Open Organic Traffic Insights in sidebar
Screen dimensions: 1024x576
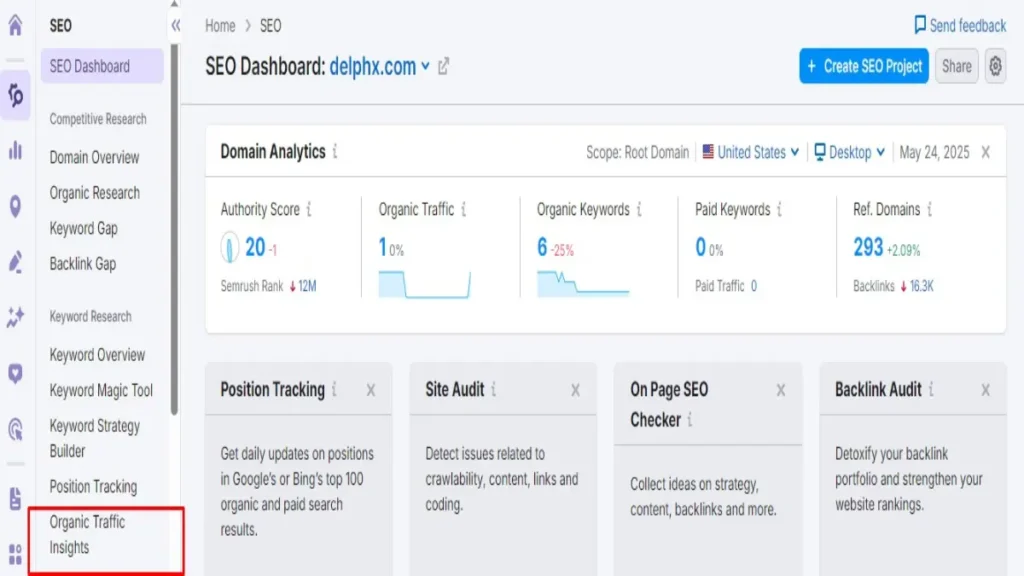tap(87, 534)
